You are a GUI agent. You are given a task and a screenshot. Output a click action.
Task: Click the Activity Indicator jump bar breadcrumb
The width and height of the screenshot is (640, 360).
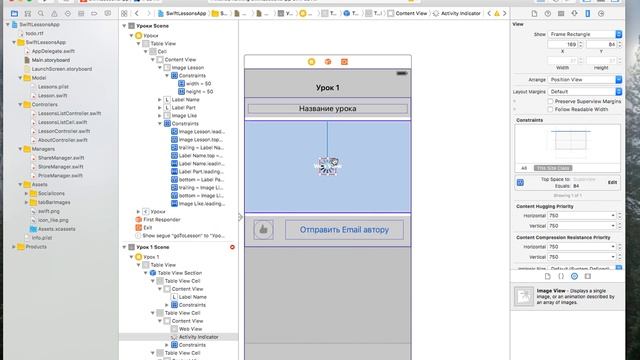456,13
